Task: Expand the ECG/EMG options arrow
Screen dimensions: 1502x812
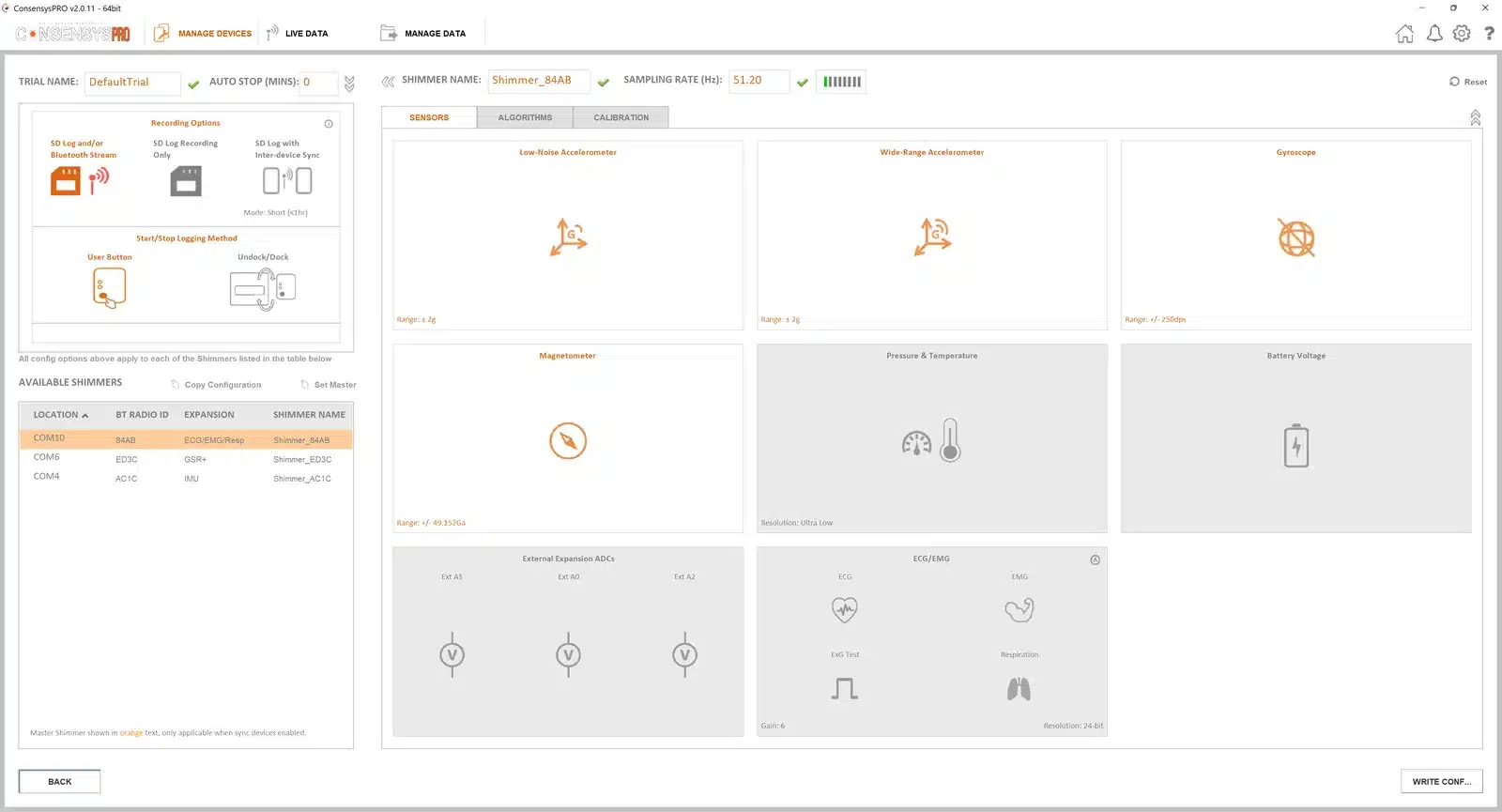Action: pyautogui.click(x=1095, y=559)
